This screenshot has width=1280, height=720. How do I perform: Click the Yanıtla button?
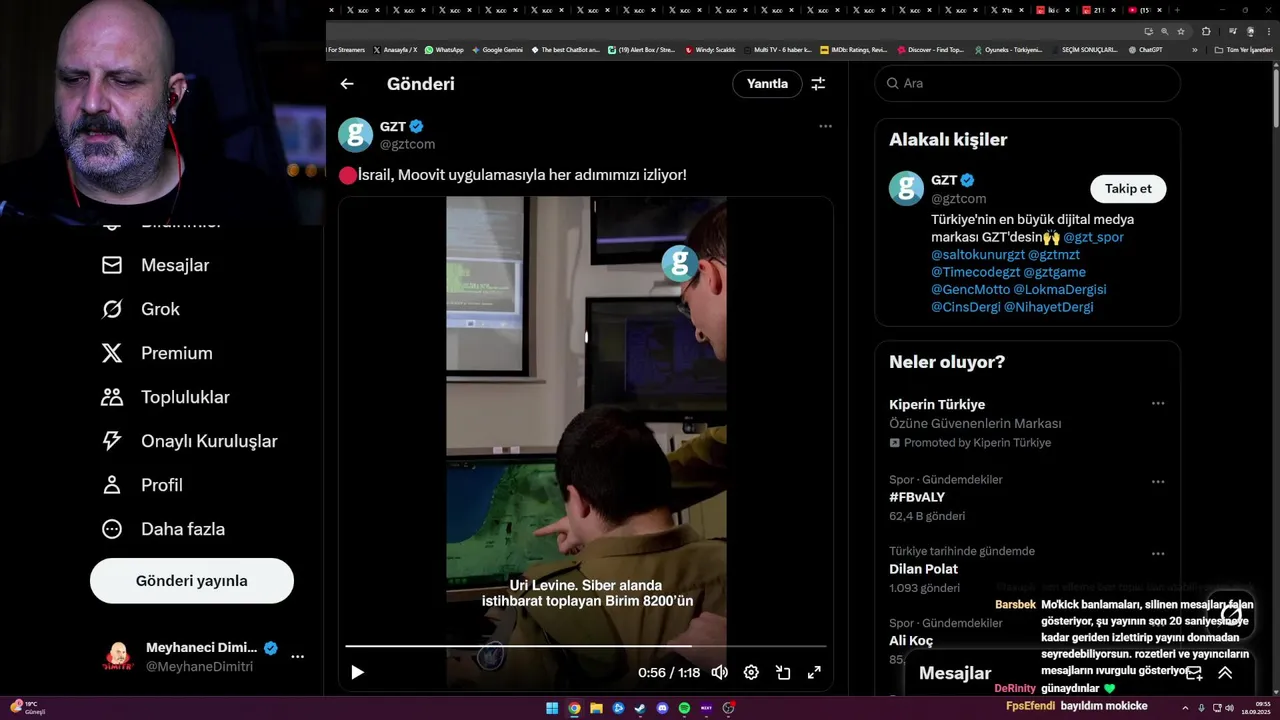pos(767,84)
